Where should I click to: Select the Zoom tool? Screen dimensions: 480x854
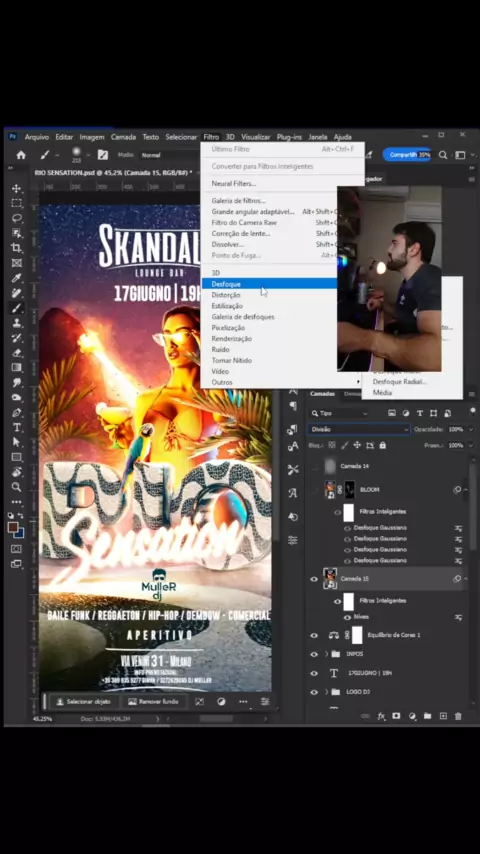point(16,487)
